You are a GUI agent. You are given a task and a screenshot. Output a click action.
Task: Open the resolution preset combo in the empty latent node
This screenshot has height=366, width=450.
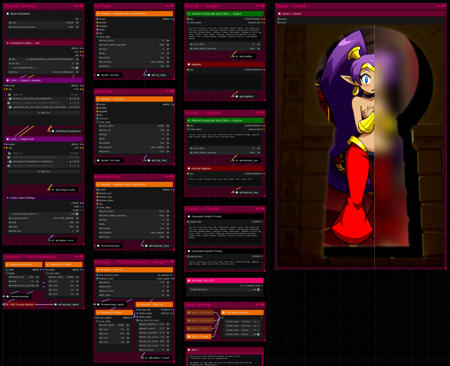click(42, 218)
